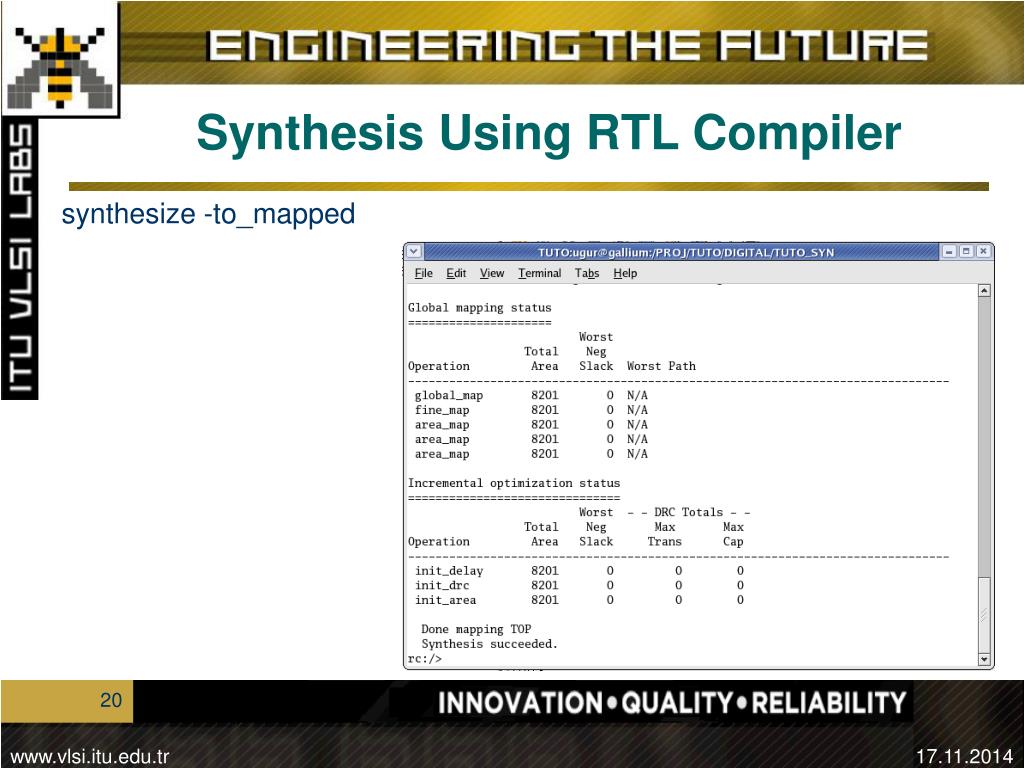This screenshot has width=1024, height=768.
Task: Click the terminal scrollbar up arrow
Action: click(984, 291)
